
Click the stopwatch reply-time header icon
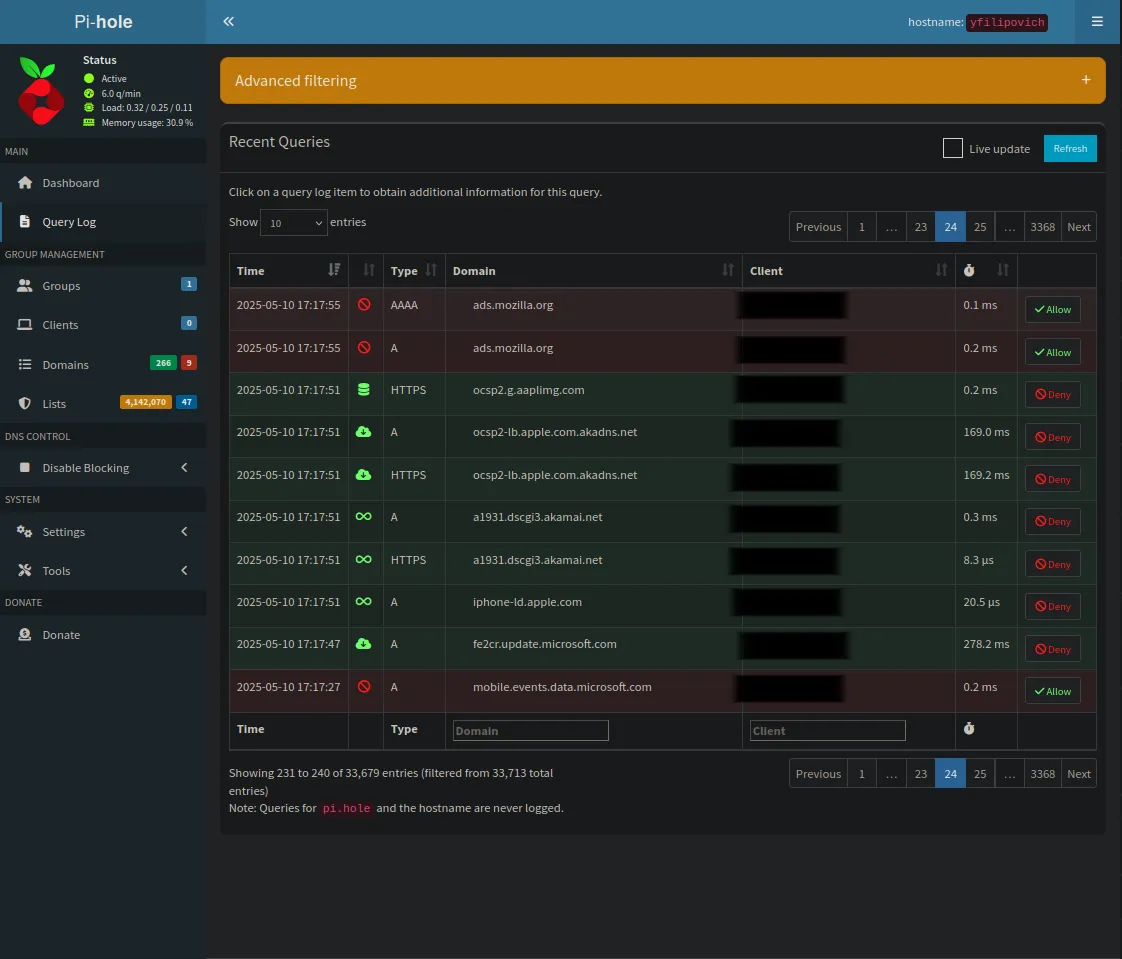[x=969, y=270]
